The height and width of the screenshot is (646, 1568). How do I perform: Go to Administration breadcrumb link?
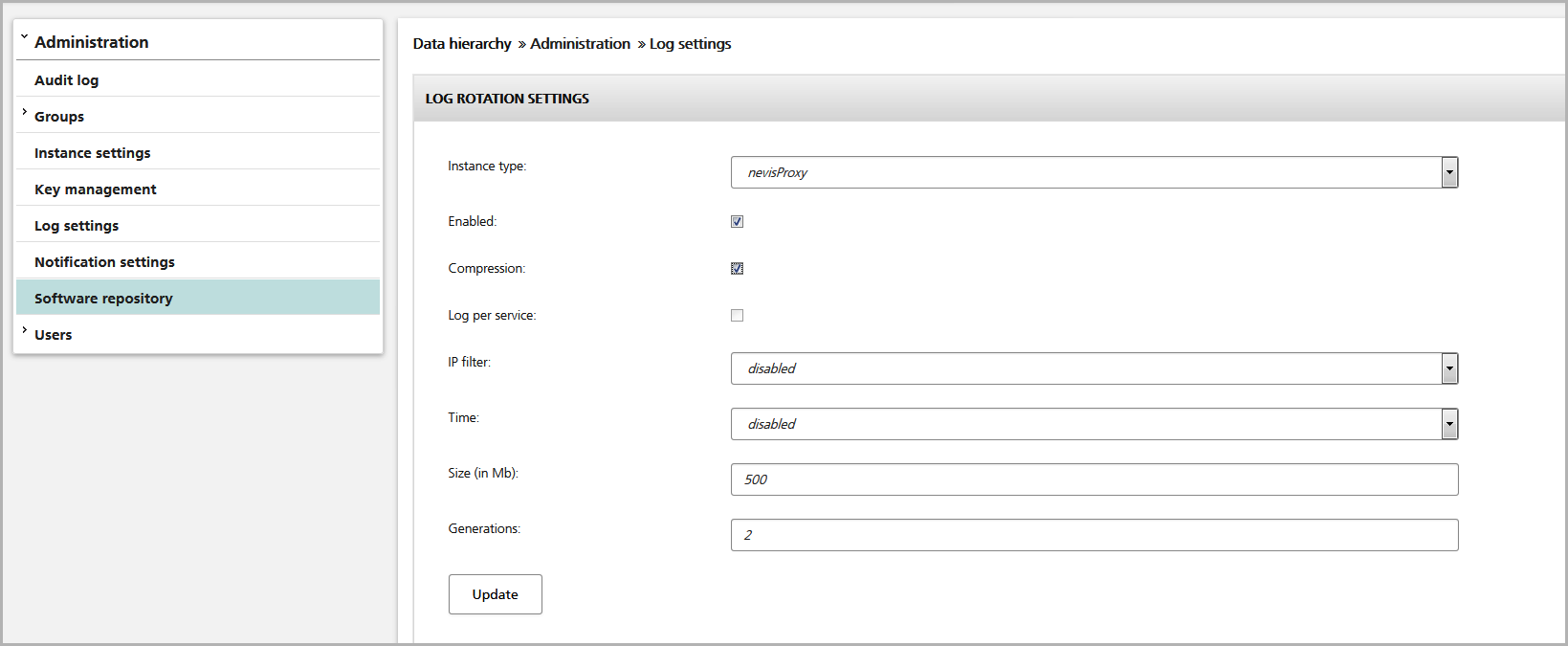pyautogui.click(x=581, y=44)
